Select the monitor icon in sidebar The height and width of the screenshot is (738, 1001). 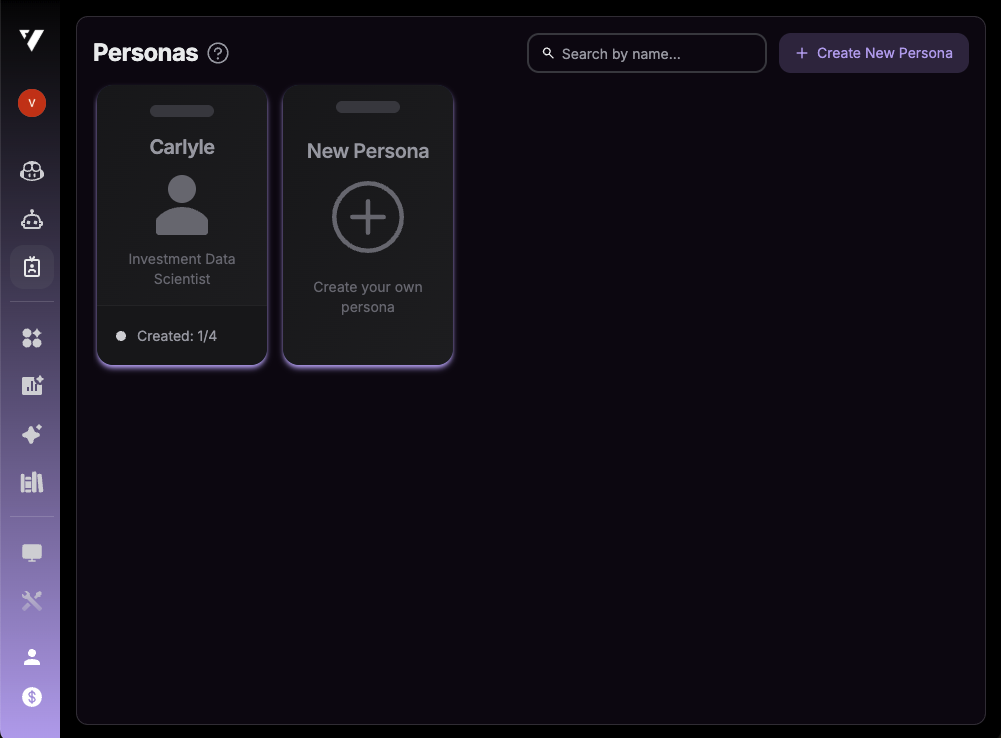[31, 552]
